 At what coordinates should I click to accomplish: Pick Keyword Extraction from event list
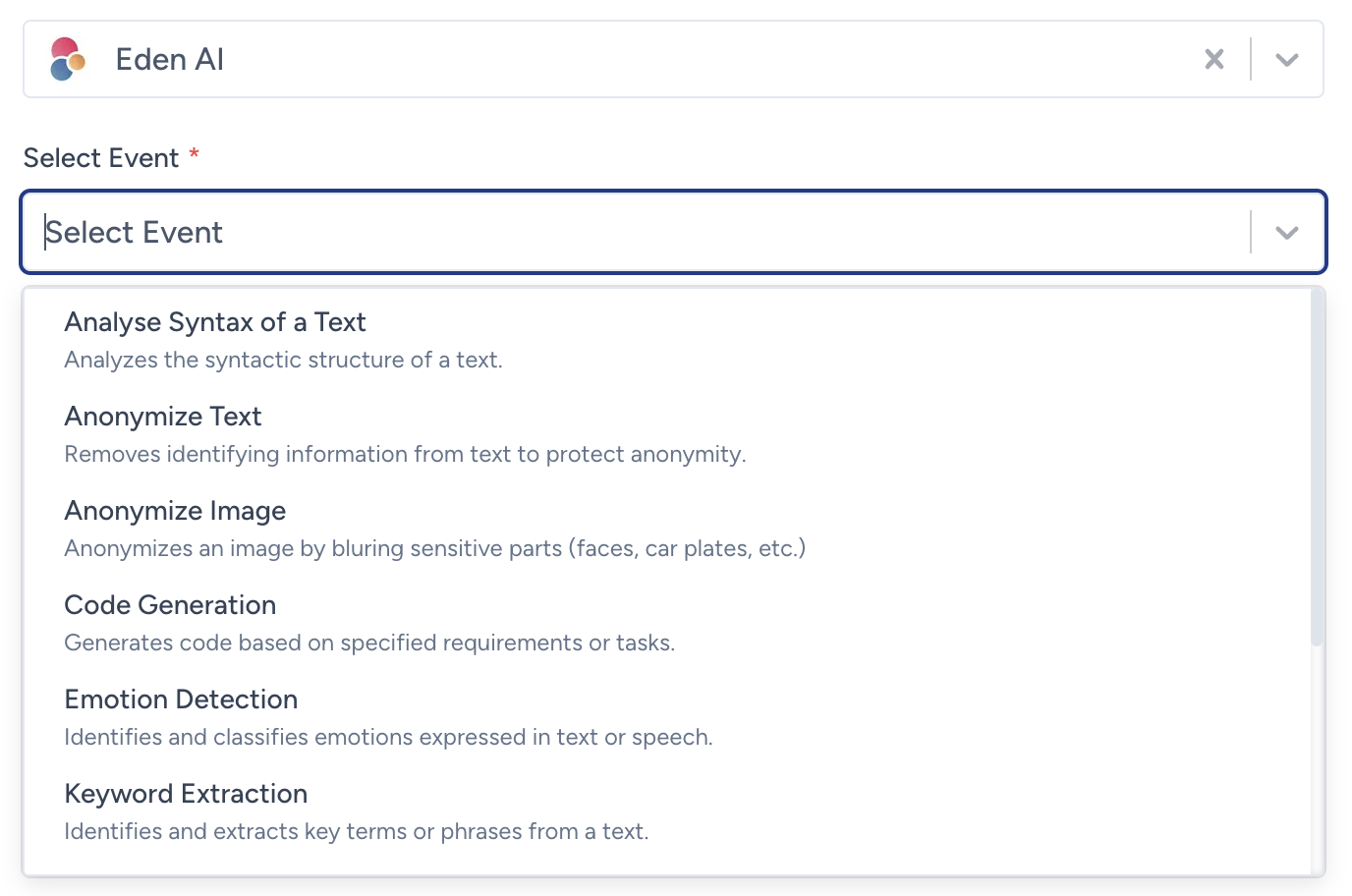point(667,812)
